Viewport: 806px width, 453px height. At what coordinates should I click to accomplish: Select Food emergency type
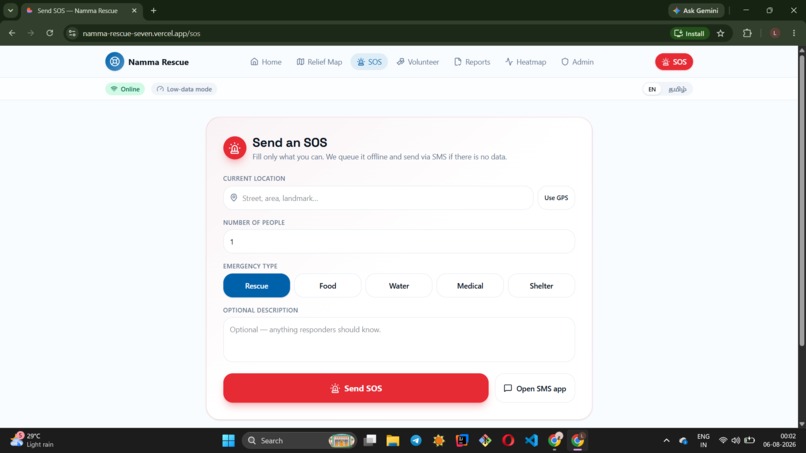pos(327,285)
